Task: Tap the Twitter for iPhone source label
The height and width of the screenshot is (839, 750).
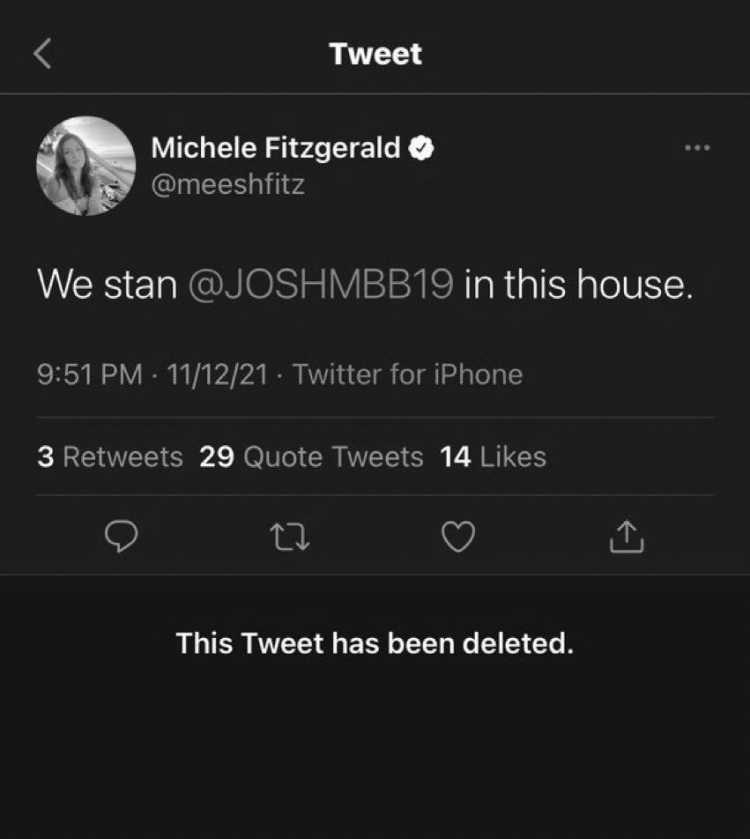Action: click(408, 374)
